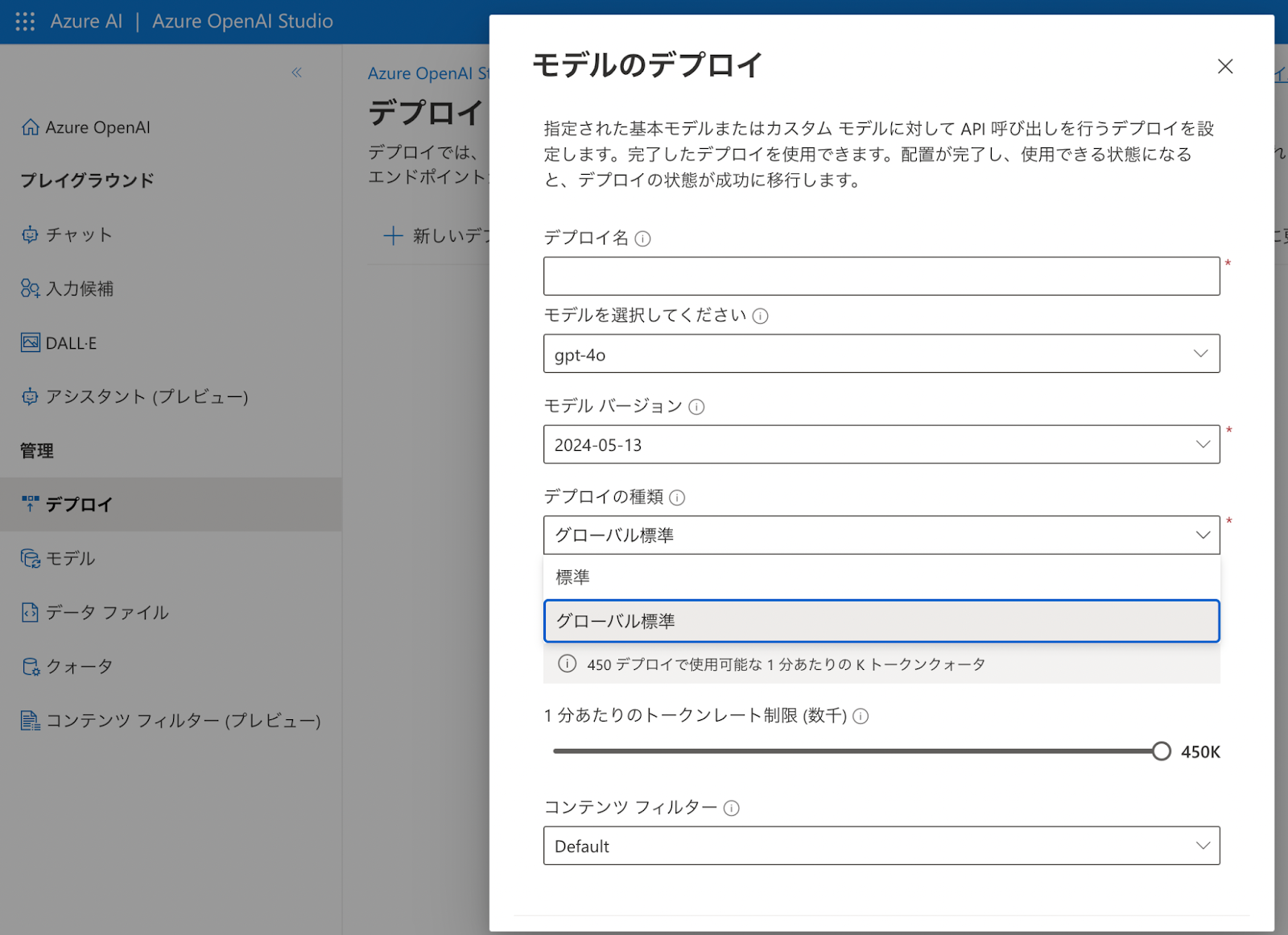The width and height of the screenshot is (1288, 935).
Task: Click info icon beside デプロイの種類
Action: click(677, 498)
